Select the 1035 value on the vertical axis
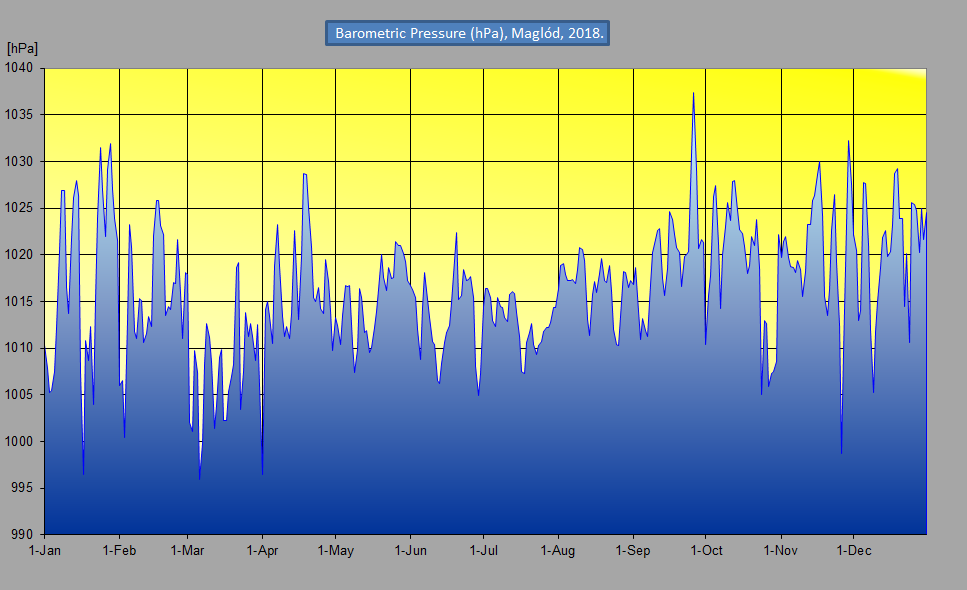The image size is (967, 590). 20,115
